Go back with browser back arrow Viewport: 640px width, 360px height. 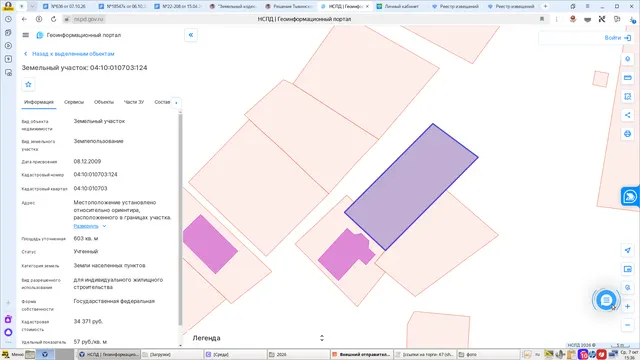(24, 19)
